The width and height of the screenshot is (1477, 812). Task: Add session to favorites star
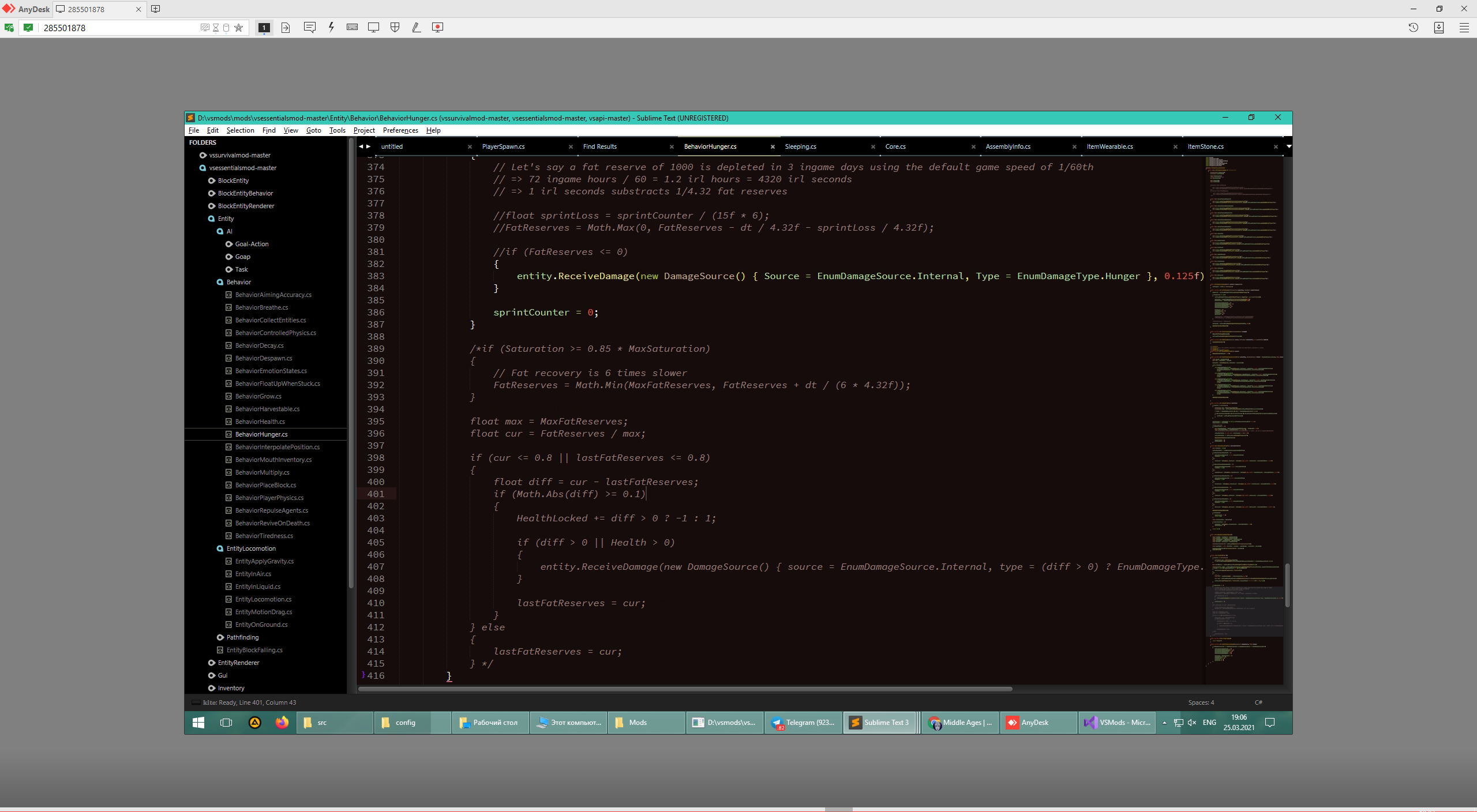[x=238, y=28]
